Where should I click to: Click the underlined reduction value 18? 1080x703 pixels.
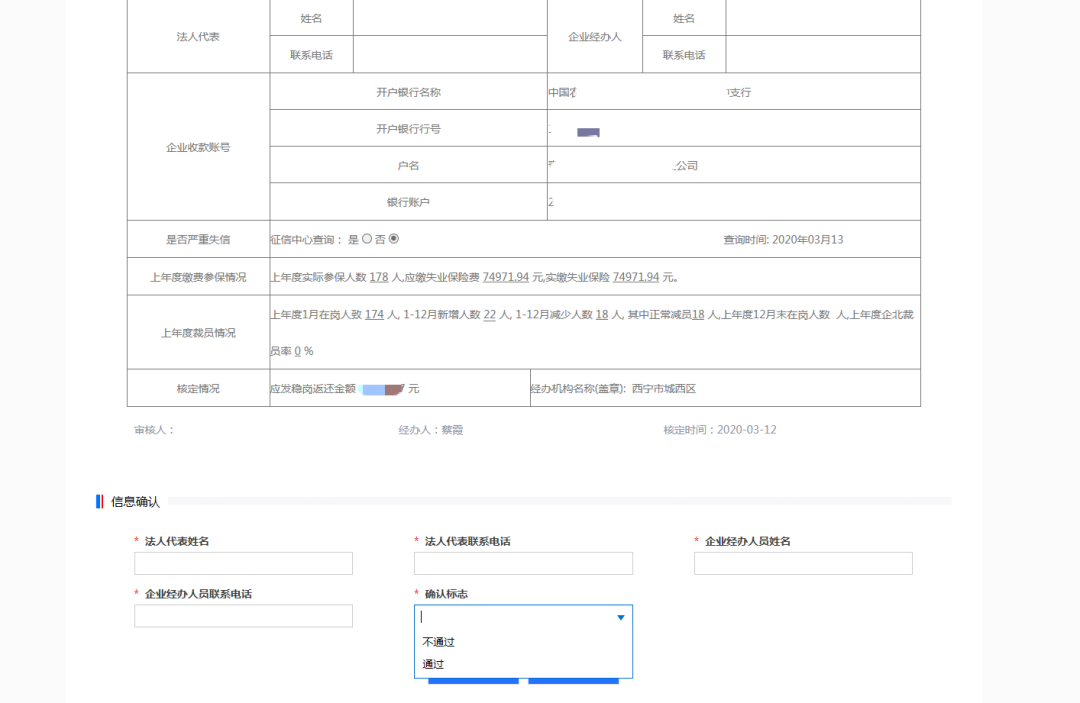pos(600,312)
